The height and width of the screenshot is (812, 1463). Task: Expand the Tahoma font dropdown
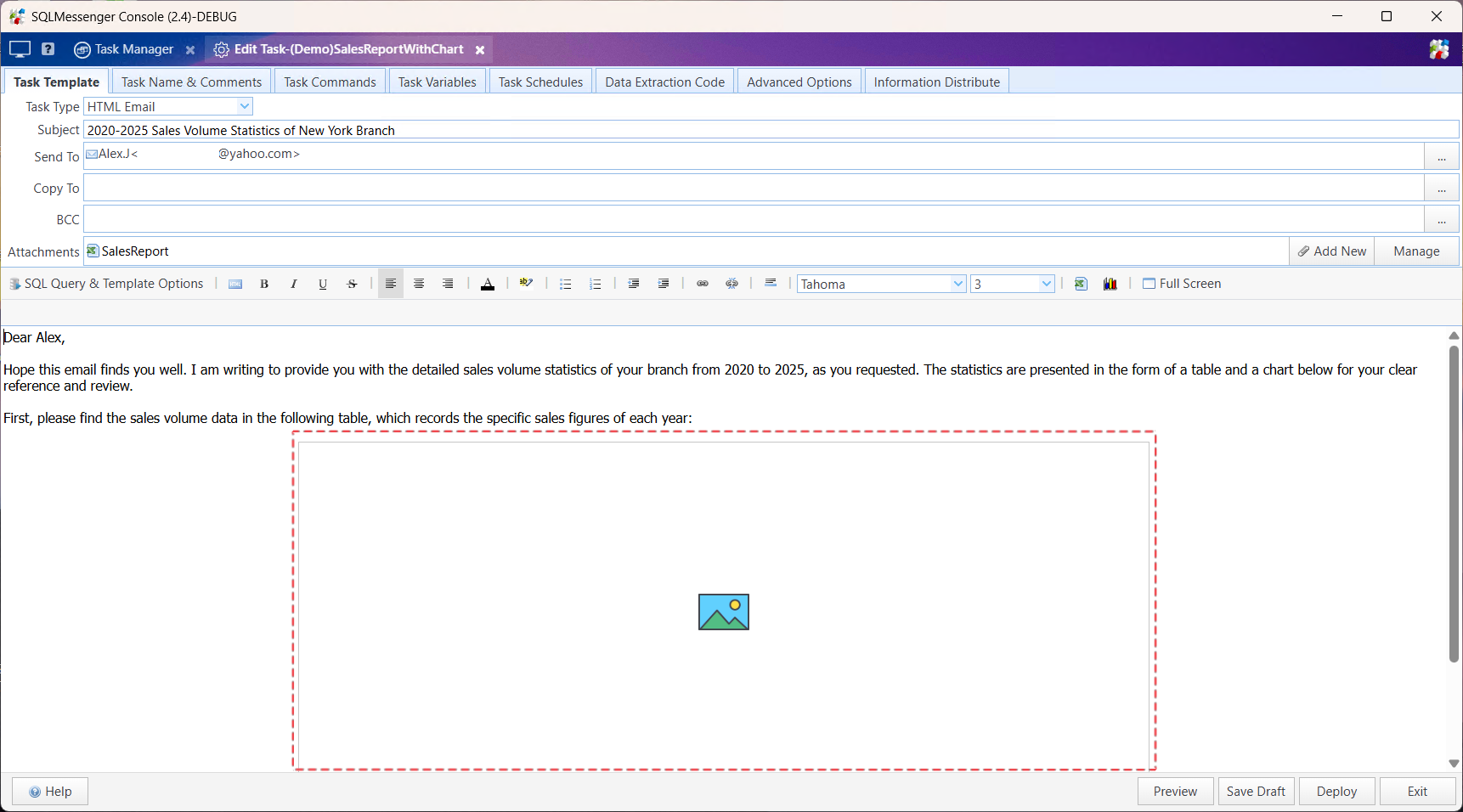[957, 284]
